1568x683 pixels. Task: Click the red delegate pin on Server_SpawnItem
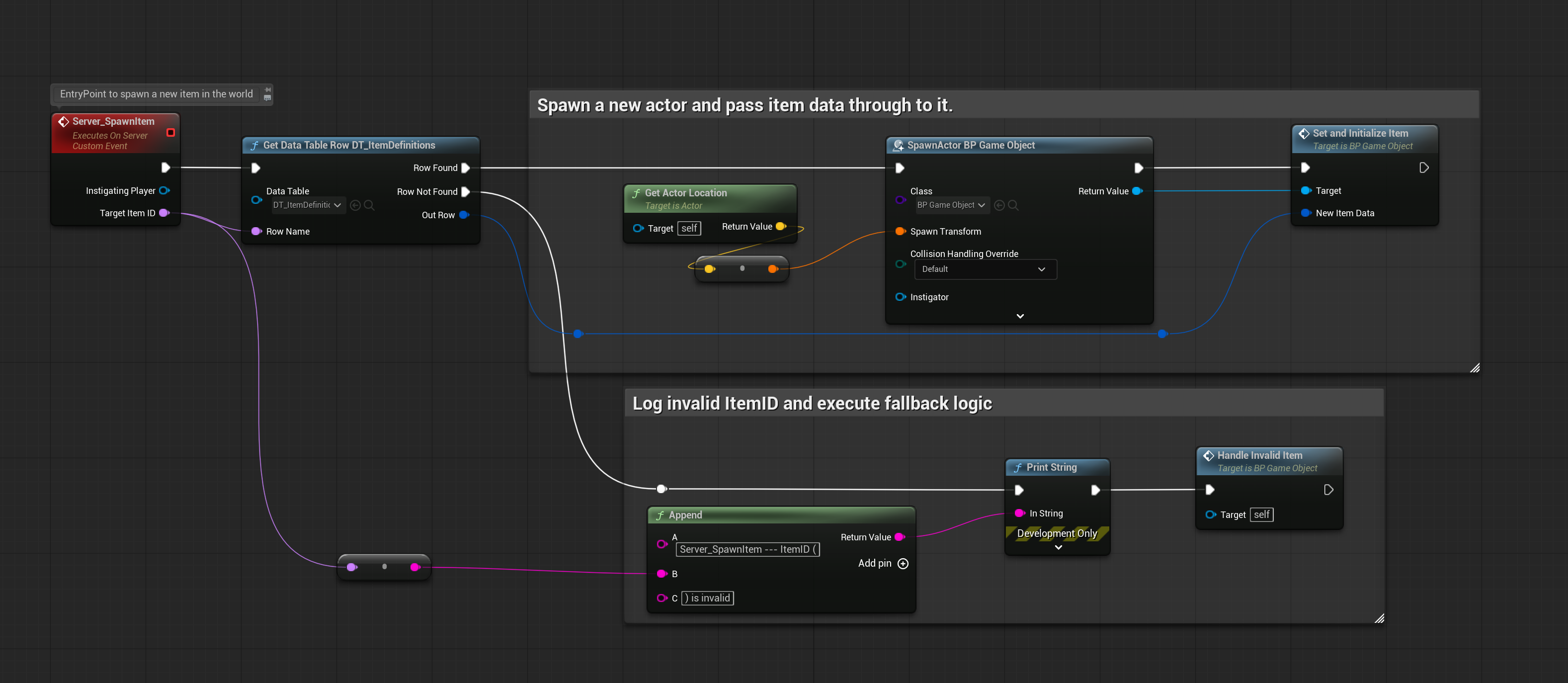click(171, 133)
